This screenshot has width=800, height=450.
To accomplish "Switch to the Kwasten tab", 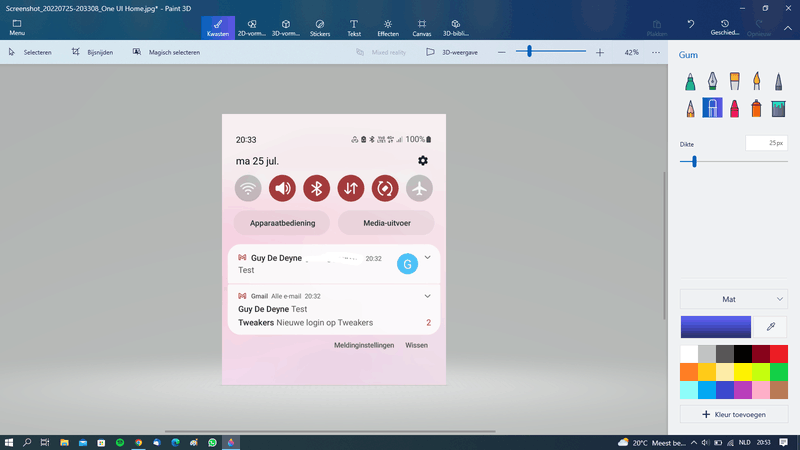I will tap(218, 28).
